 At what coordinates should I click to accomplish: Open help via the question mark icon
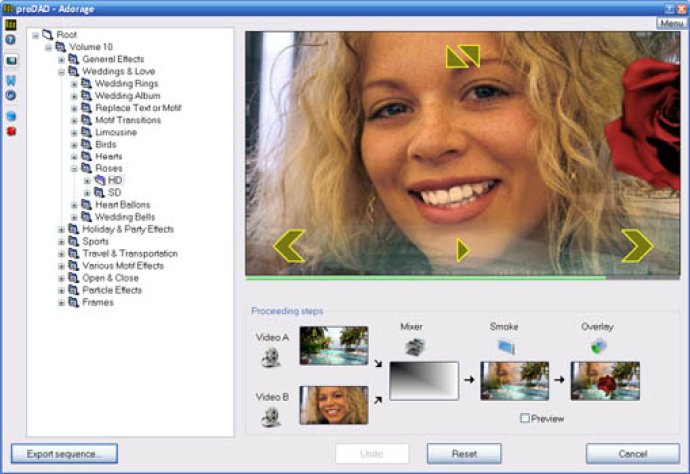click(x=11, y=40)
